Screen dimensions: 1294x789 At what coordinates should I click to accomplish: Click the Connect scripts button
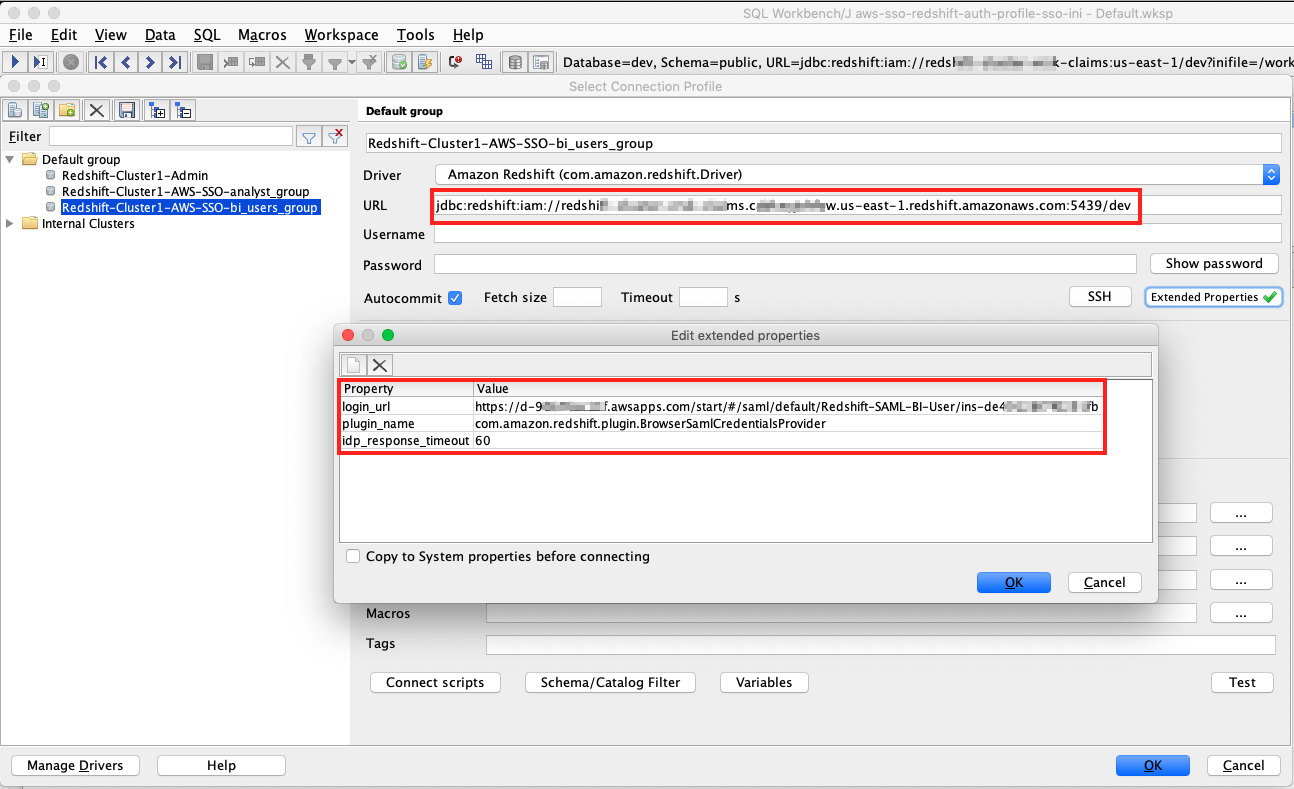[x=435, y=683]
